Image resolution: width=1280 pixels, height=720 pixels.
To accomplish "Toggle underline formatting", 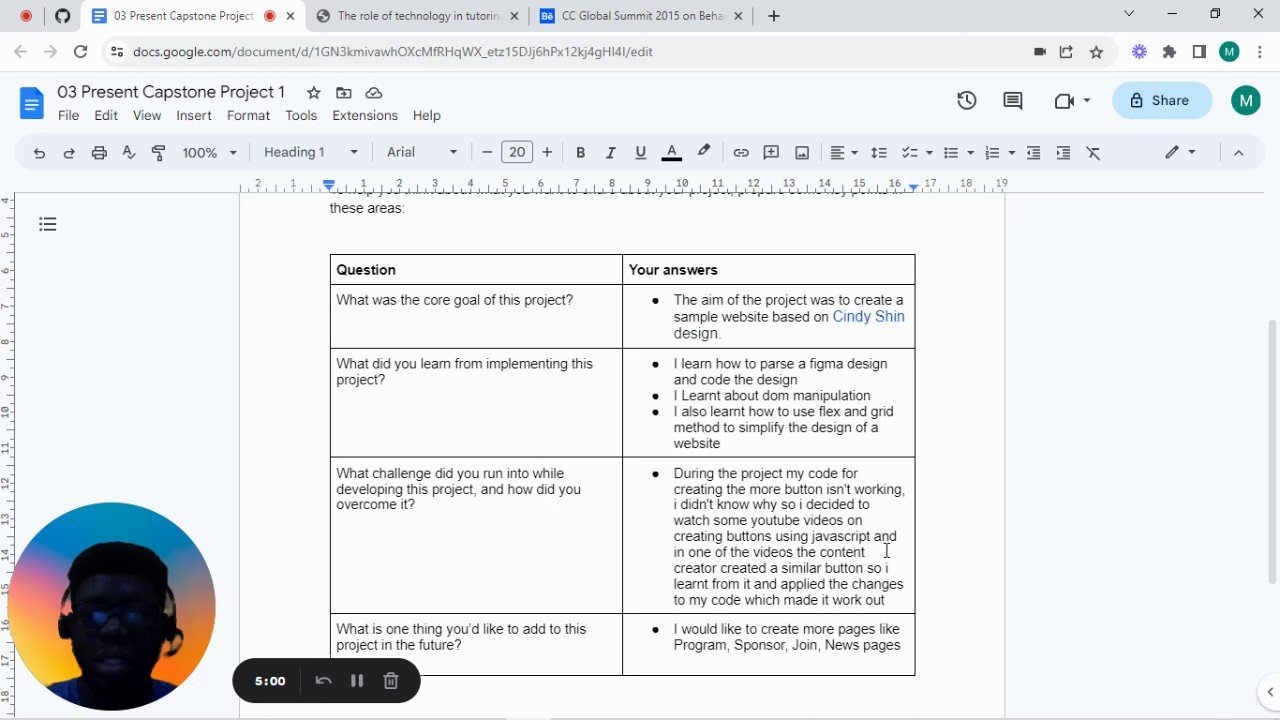I will 640,153.
